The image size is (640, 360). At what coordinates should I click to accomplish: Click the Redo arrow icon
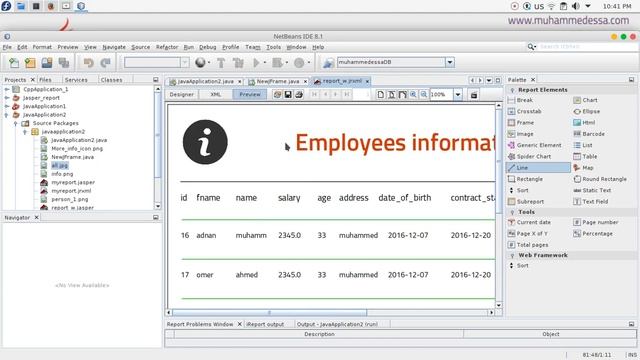click(106, 62)
